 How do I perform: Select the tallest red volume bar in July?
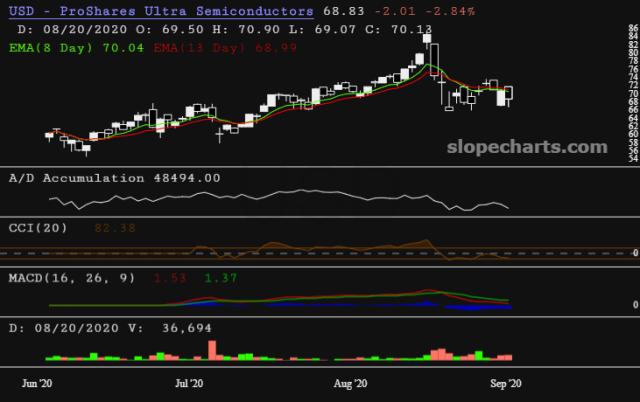pyautogui.click(x=212, y=350)
